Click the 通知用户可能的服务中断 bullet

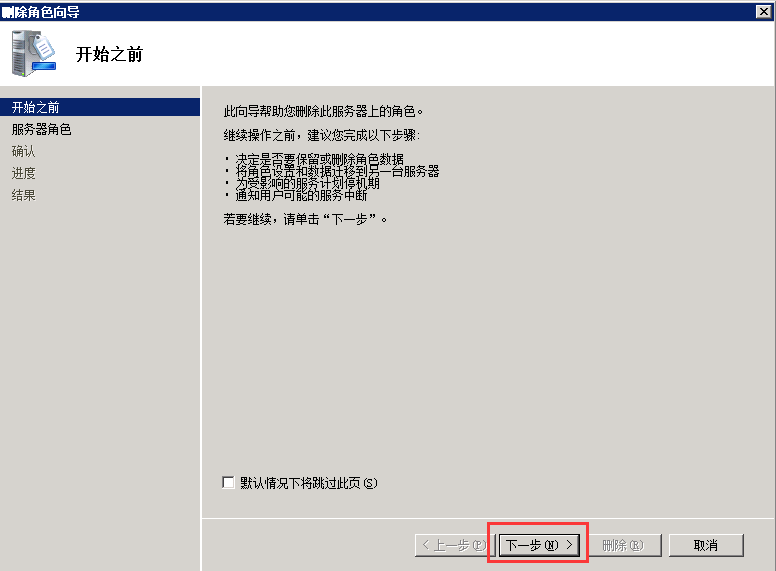click(301, 195)
